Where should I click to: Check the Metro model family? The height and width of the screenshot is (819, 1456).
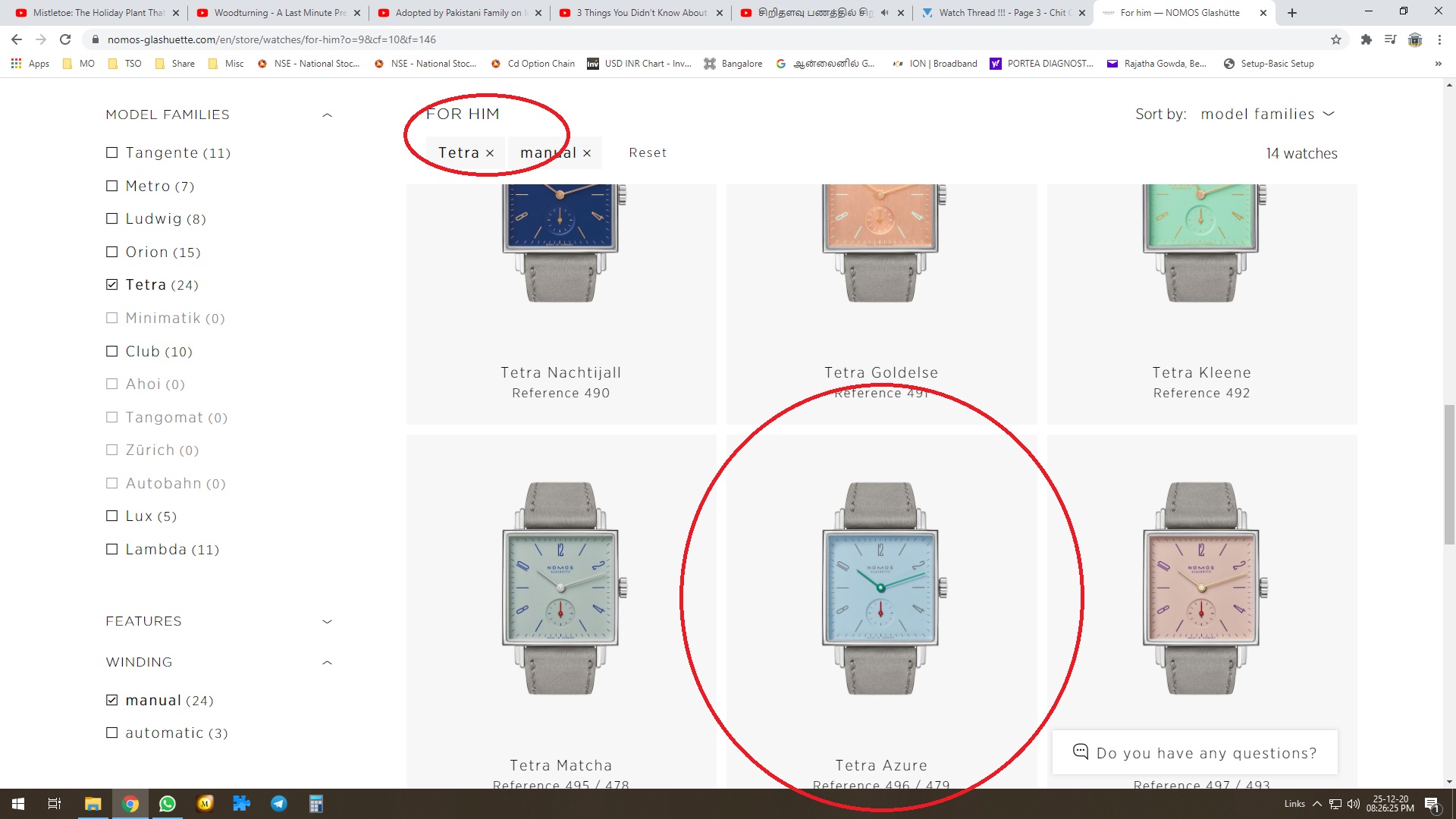pos(112,186)
